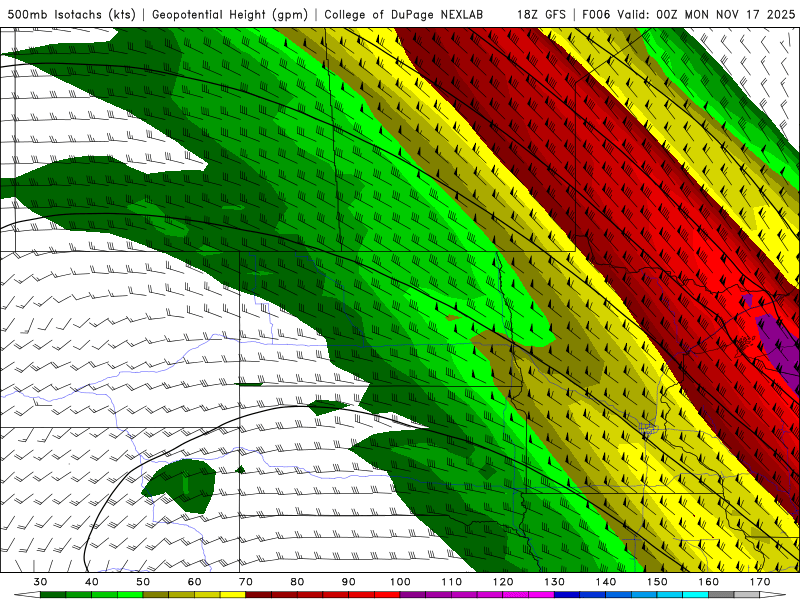Viewport: 800px width, 600px height.
Task: Click the 150 label on the color scale
Action: point(657,582)
